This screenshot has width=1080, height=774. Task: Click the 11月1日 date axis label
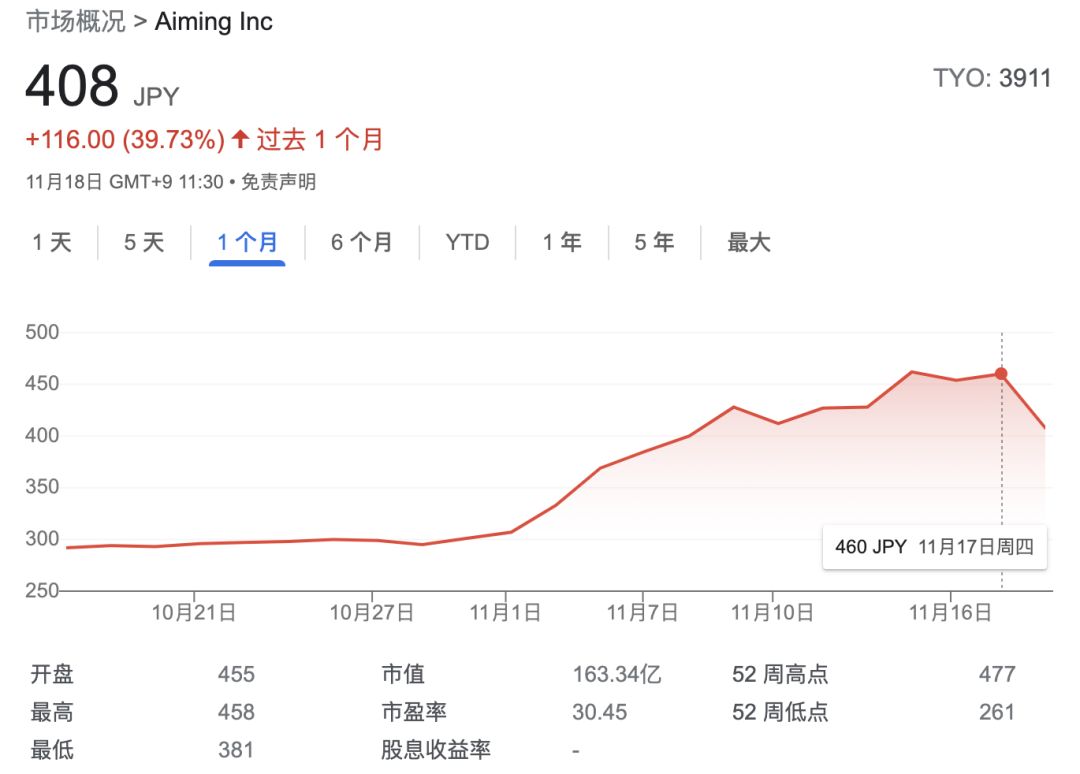pyautogui.click(x=505, y=612)
